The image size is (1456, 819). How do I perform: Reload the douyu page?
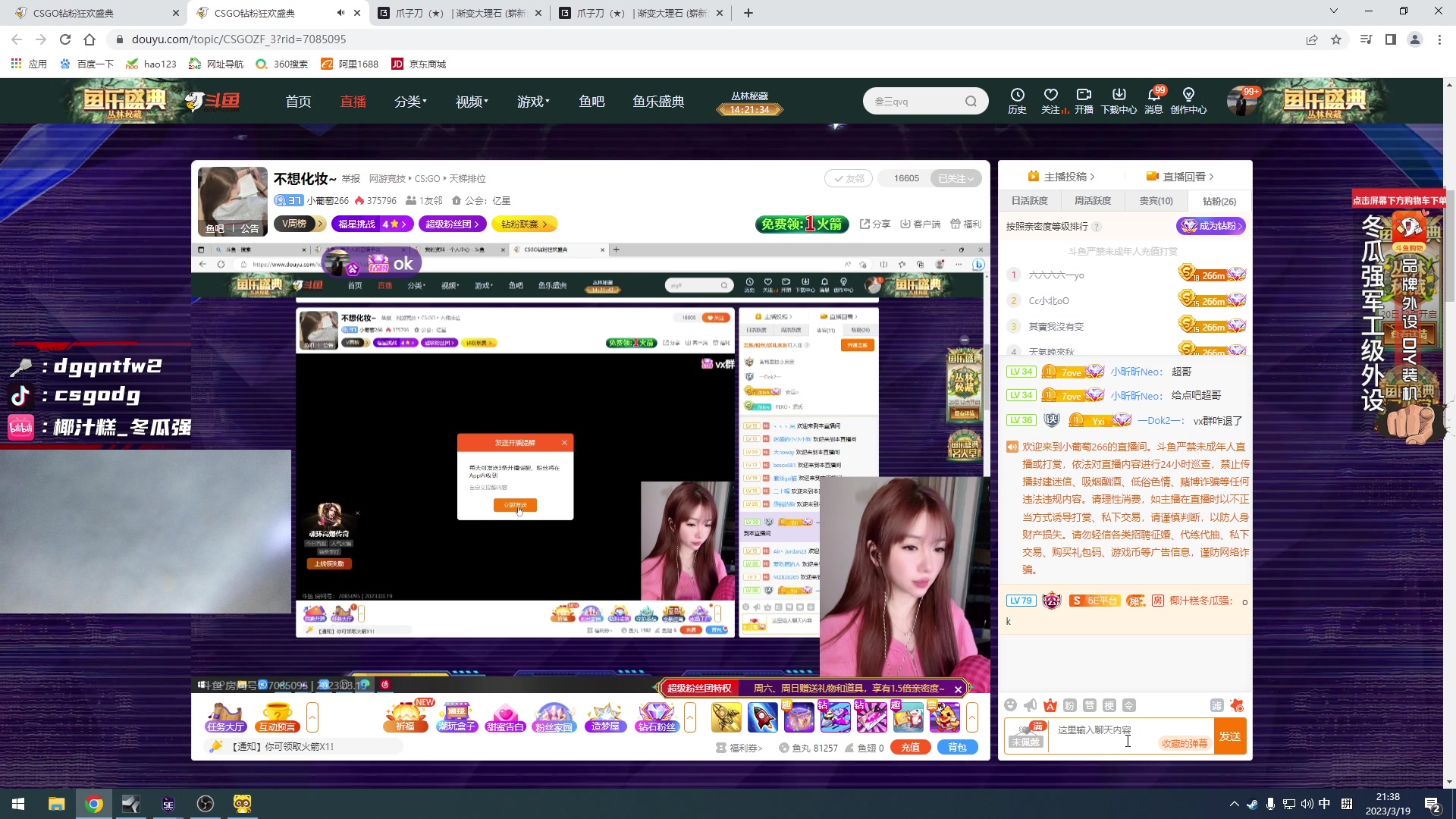[x=65, y=39]
